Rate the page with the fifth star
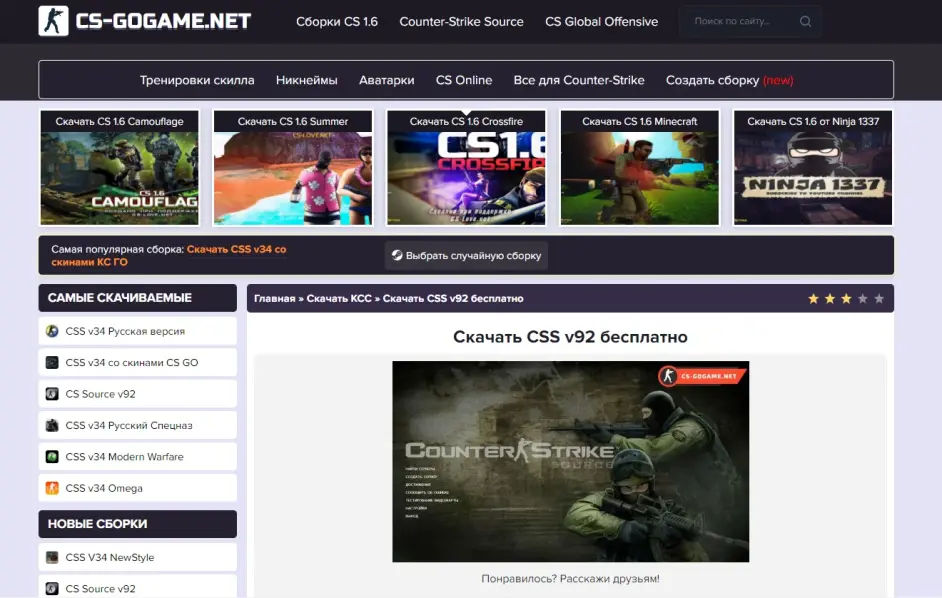This screenshot has height=598, width=942. click(879, 299)
